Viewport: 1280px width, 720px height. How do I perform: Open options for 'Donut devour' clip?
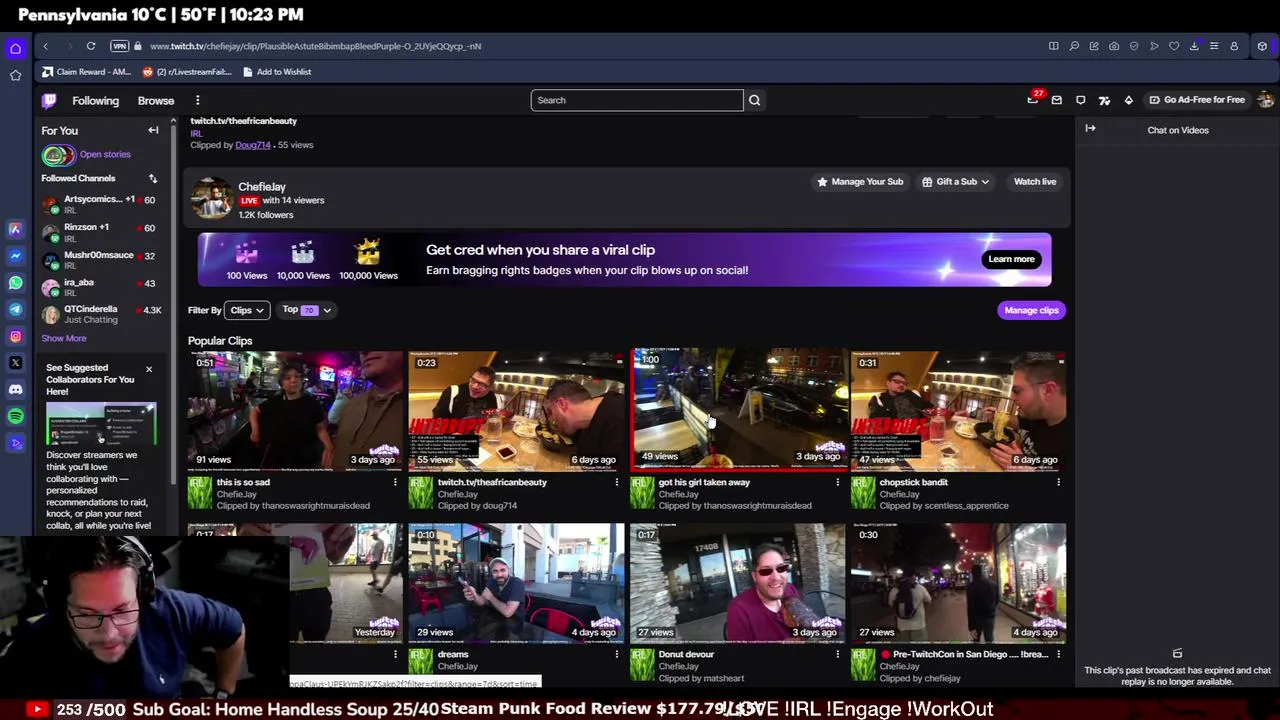pos(838,655)
